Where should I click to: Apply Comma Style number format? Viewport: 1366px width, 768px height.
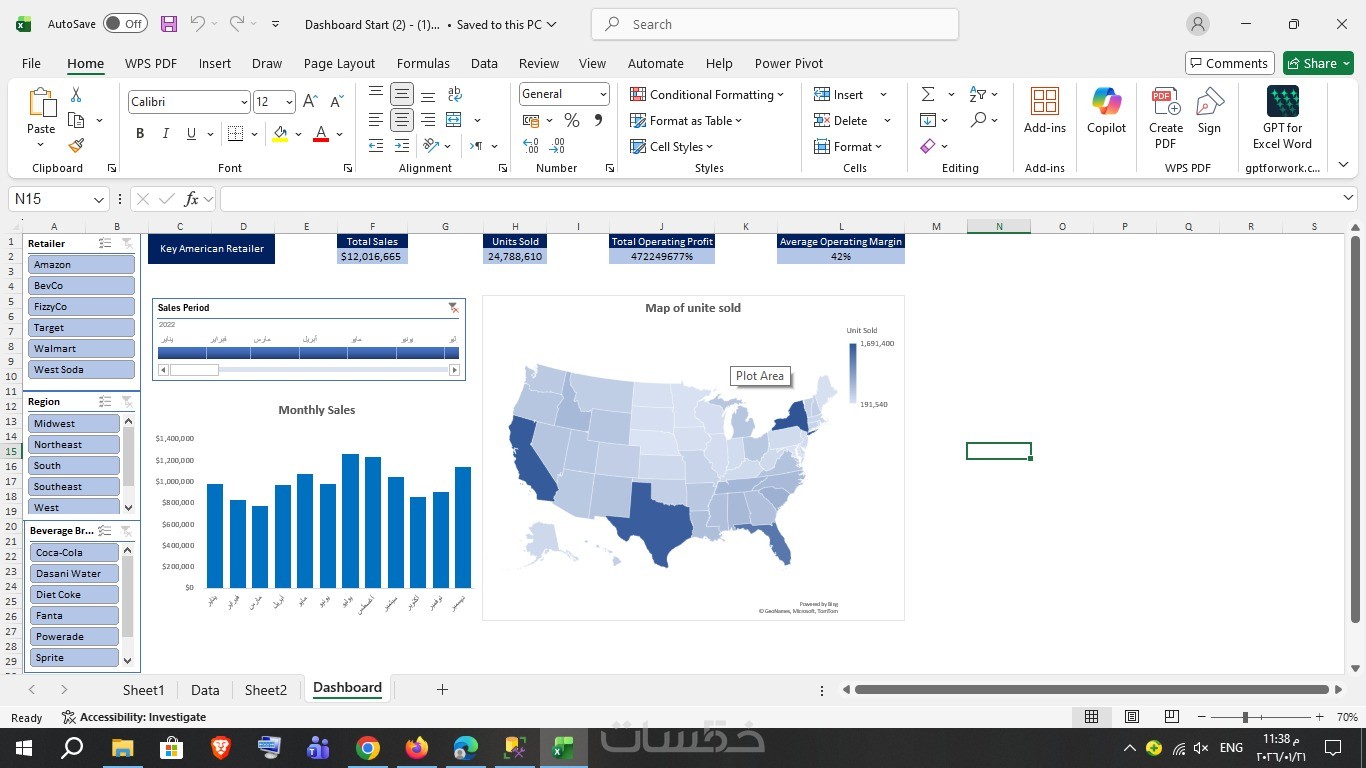tap(598, 120)
